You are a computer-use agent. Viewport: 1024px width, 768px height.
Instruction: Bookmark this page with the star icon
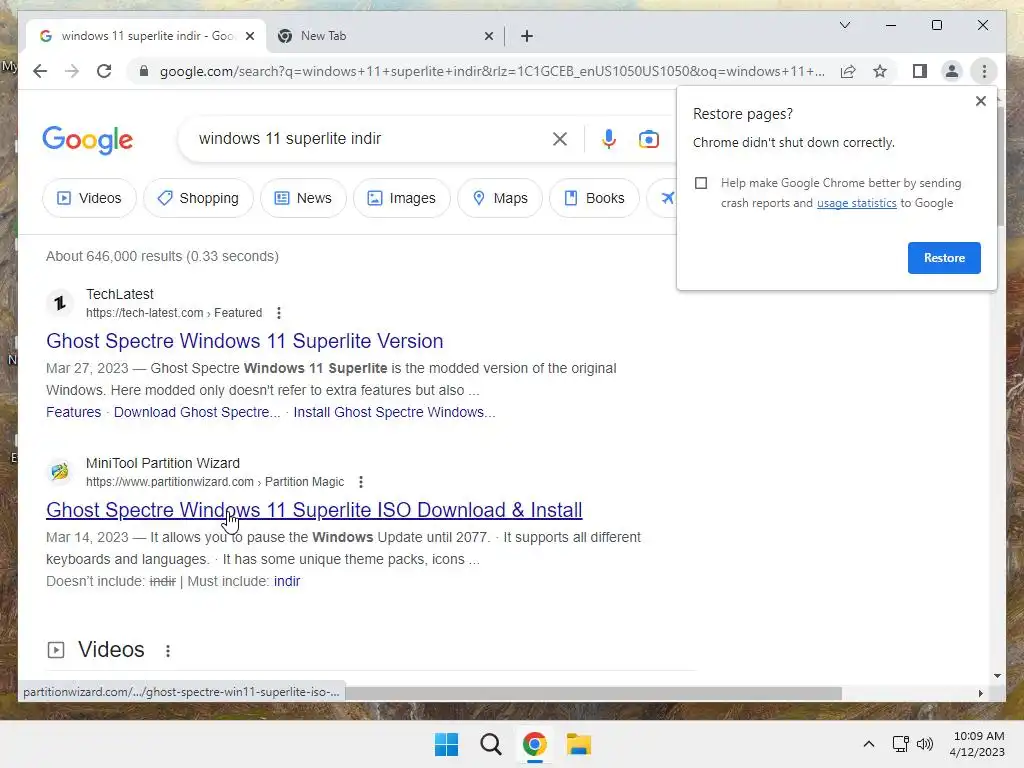pos(880,71)
